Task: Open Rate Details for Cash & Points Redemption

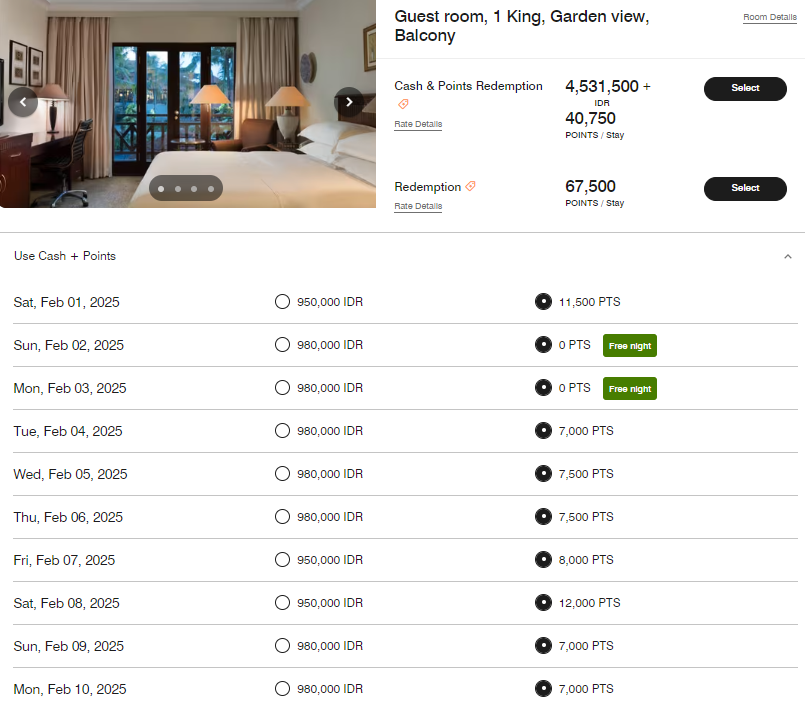Action: coord(418,124)
